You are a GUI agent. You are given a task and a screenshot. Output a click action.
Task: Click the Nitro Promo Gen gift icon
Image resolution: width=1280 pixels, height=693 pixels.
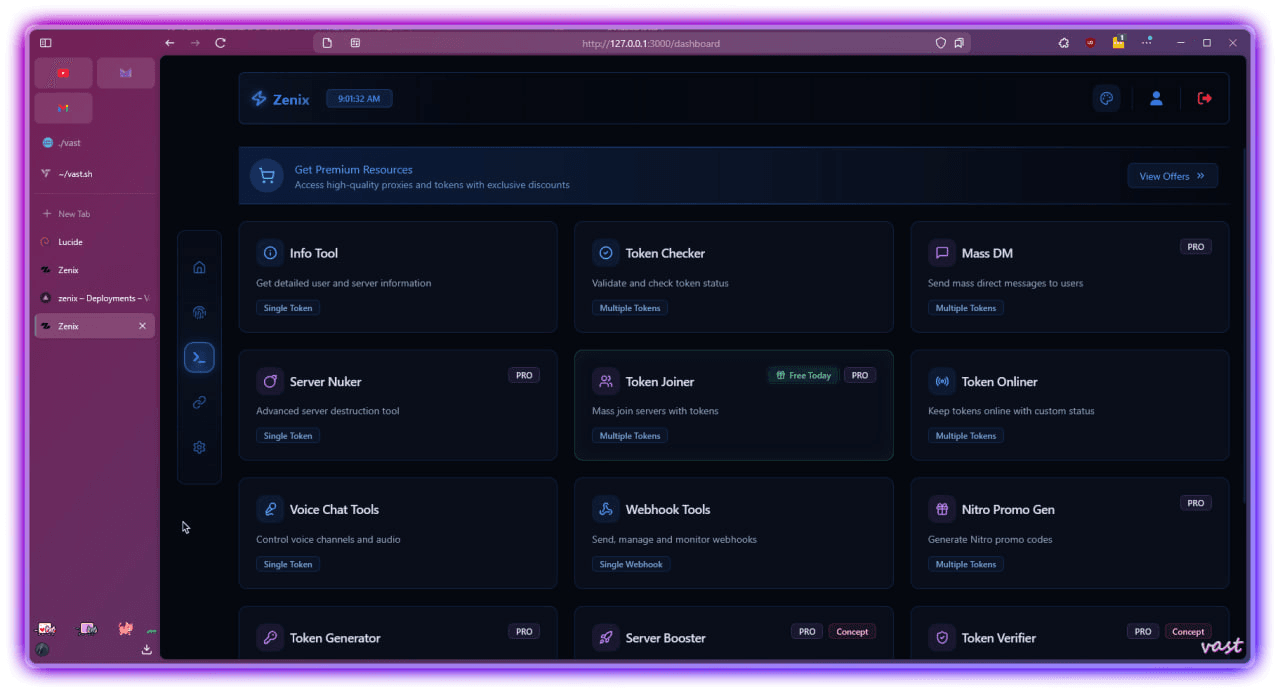[x=942, y=509]
